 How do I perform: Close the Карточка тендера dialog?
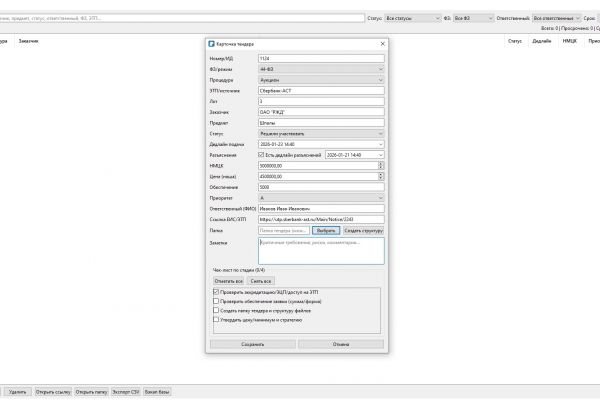click(x=382, y=44)
